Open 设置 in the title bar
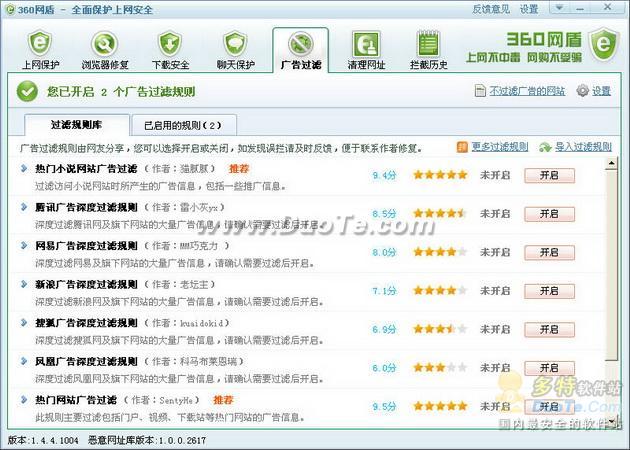The width and height of the screenshot is (630, 450). click(x=529, y=9)
